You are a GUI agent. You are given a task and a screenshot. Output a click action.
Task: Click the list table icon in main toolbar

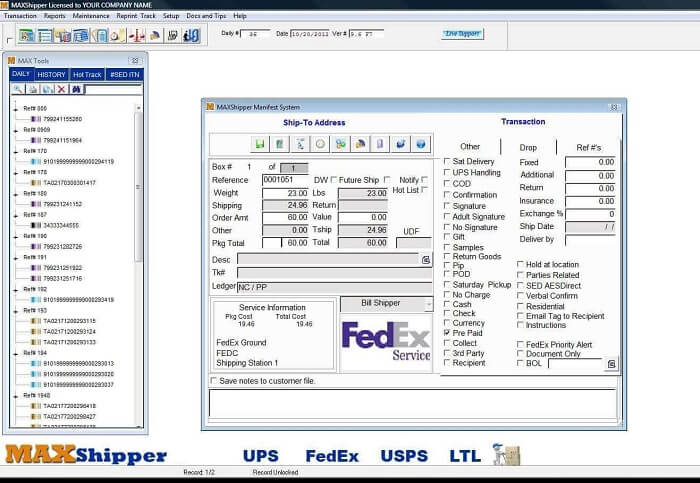pos(45,35)
